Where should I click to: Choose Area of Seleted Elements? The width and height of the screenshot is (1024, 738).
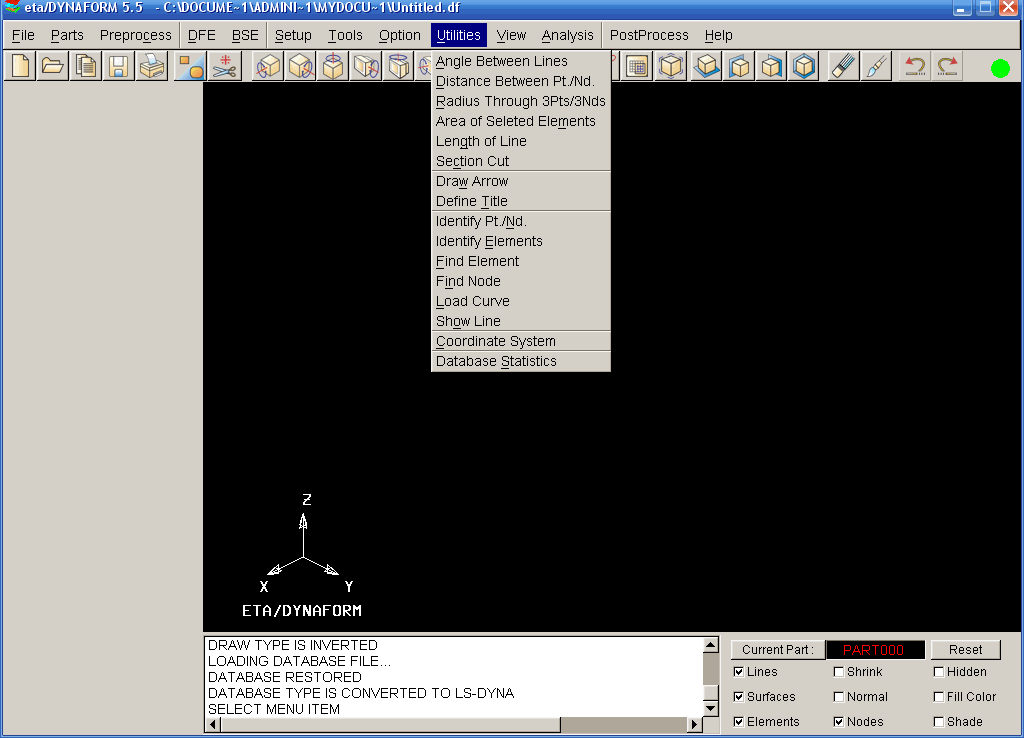click(x=521, y=121)
